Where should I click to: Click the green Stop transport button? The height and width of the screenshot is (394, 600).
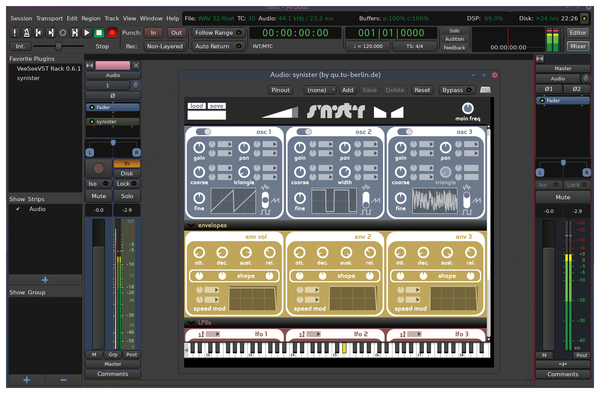[99, 33]
